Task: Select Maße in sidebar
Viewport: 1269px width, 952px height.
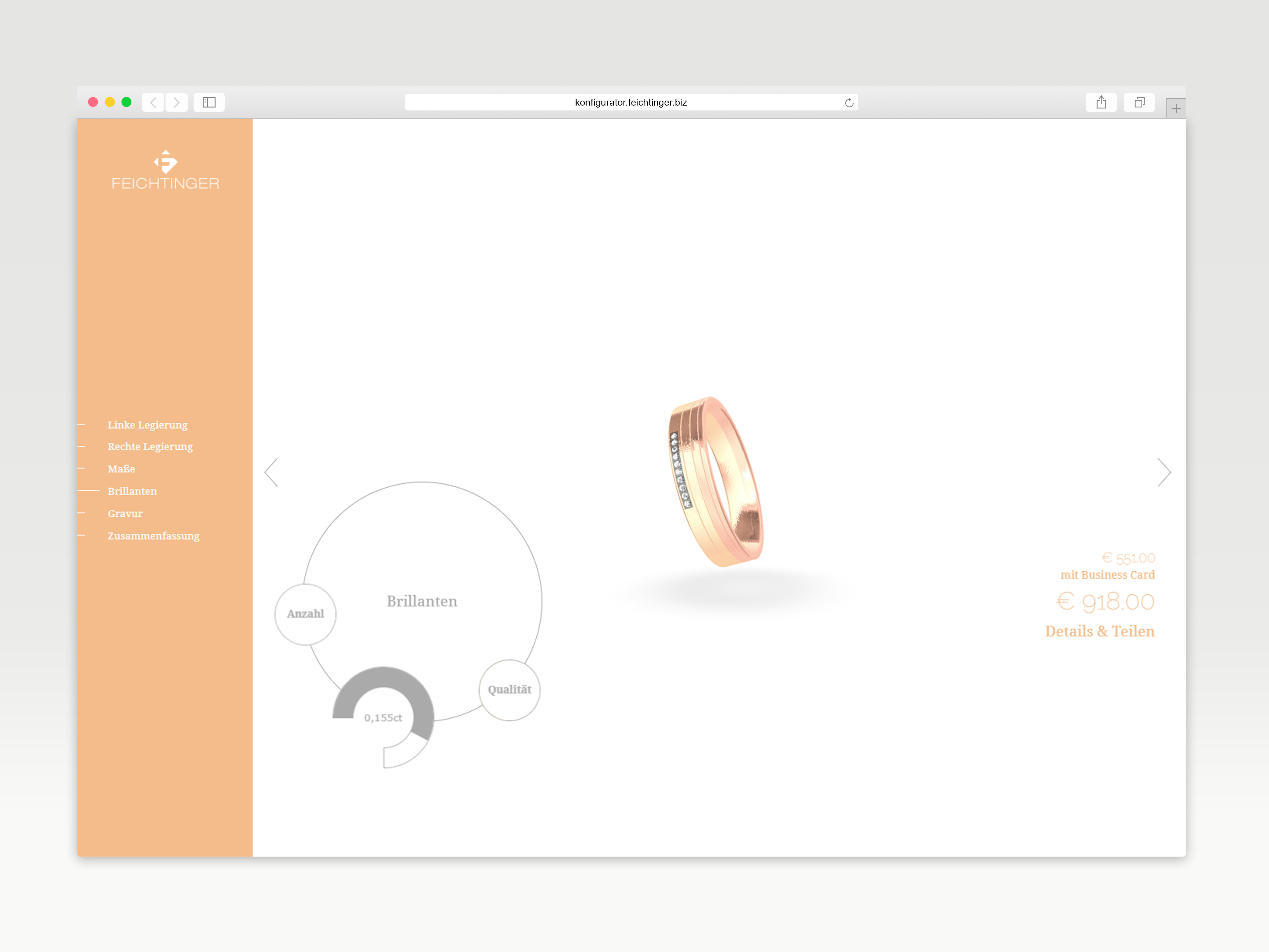Action: click(121, 469)
